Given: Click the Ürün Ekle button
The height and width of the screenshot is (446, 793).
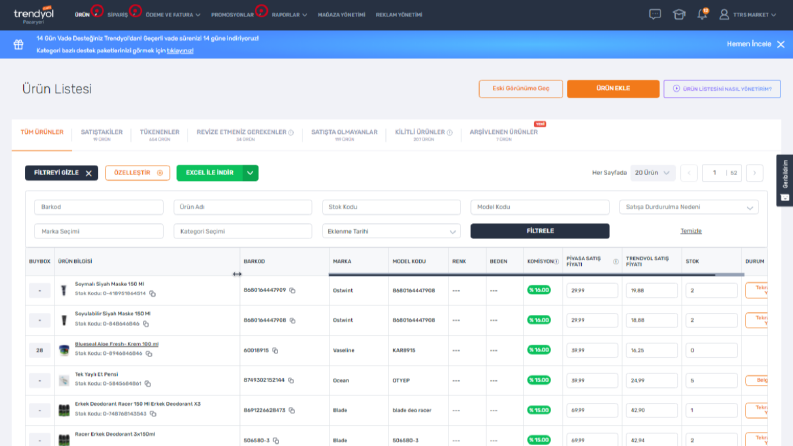Looking at the screenshot, I should point(613,88).
